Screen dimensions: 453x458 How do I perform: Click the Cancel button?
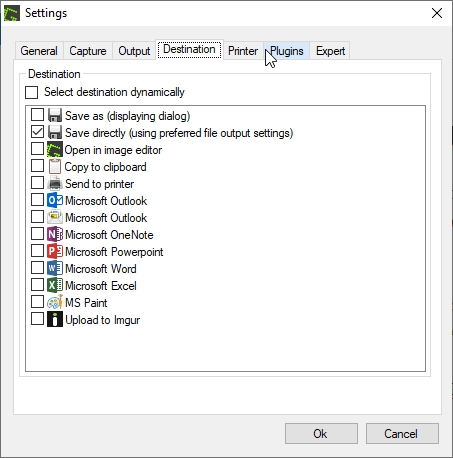tap(402, 434)
